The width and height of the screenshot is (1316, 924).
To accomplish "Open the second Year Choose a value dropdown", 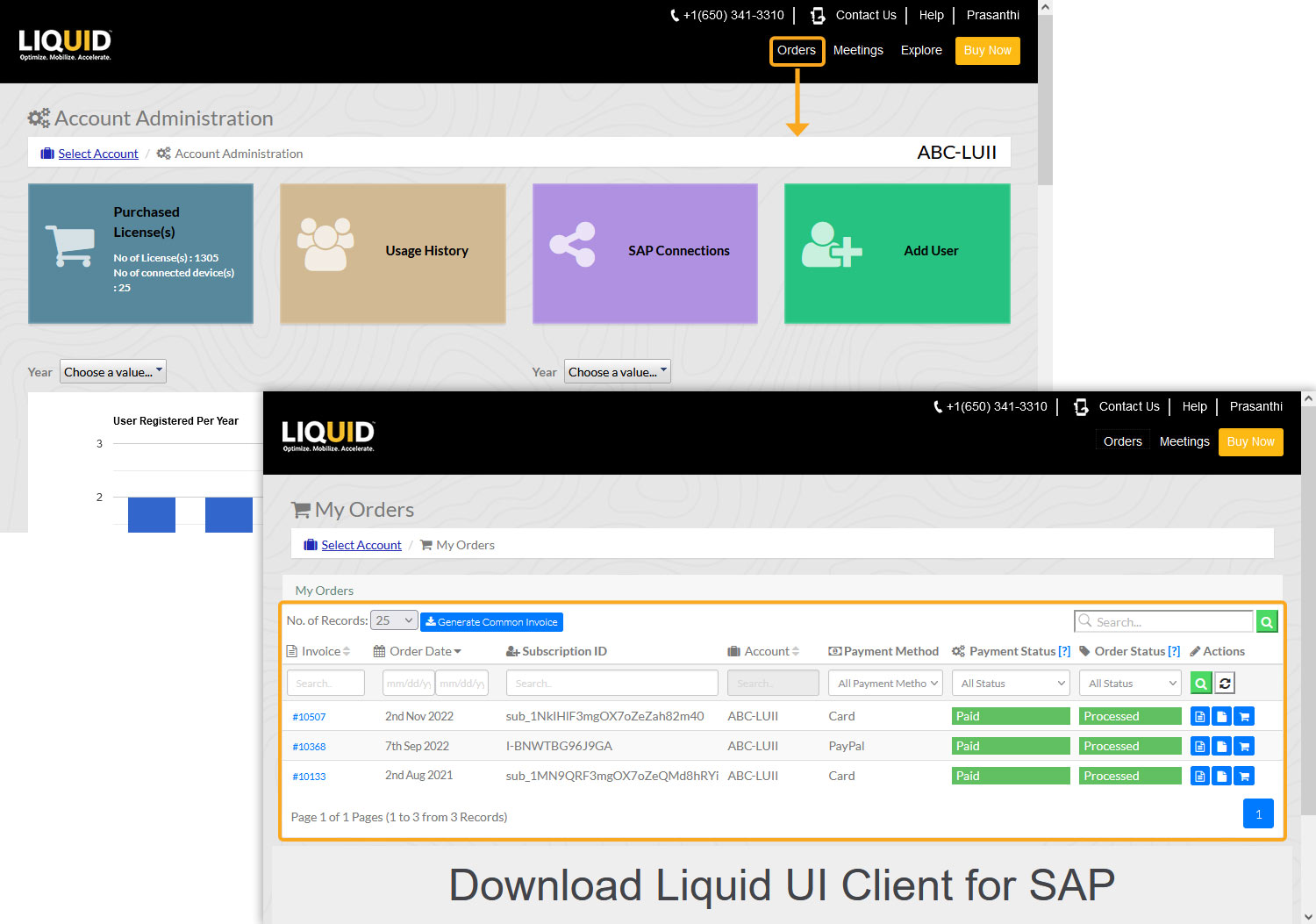I will coord(618,371).
